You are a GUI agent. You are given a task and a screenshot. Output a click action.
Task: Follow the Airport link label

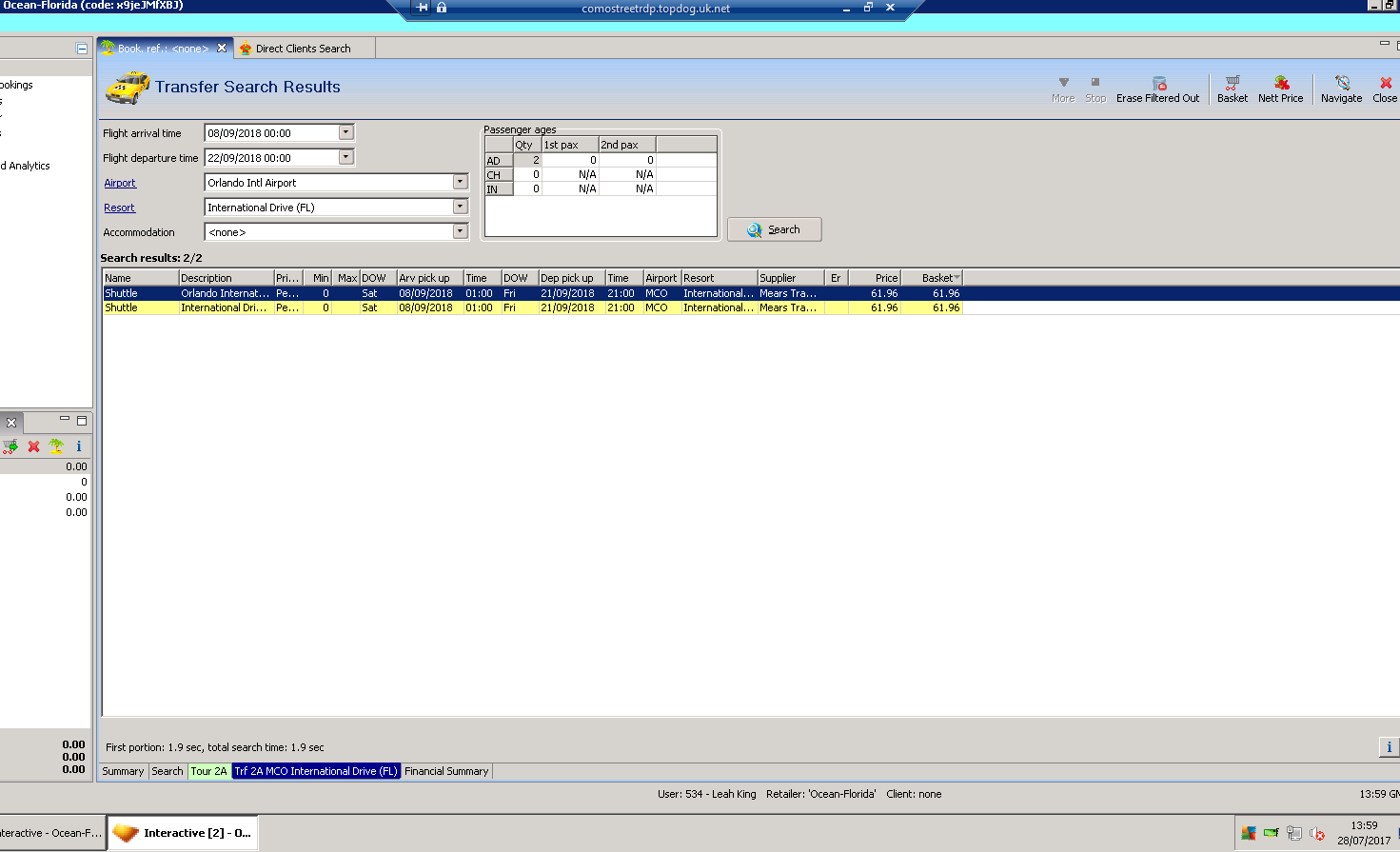[x=120, y=183]
